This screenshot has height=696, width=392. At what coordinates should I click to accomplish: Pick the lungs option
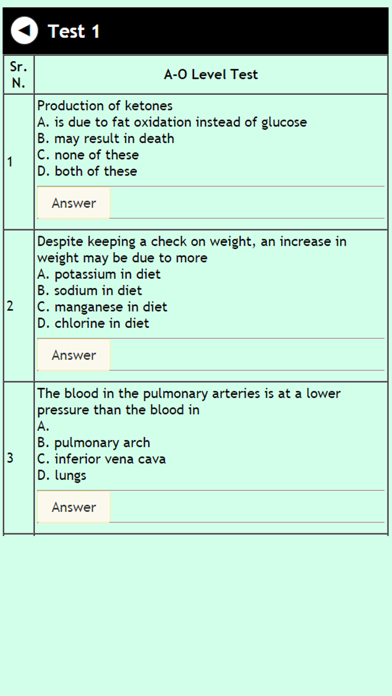coord(62,475)
